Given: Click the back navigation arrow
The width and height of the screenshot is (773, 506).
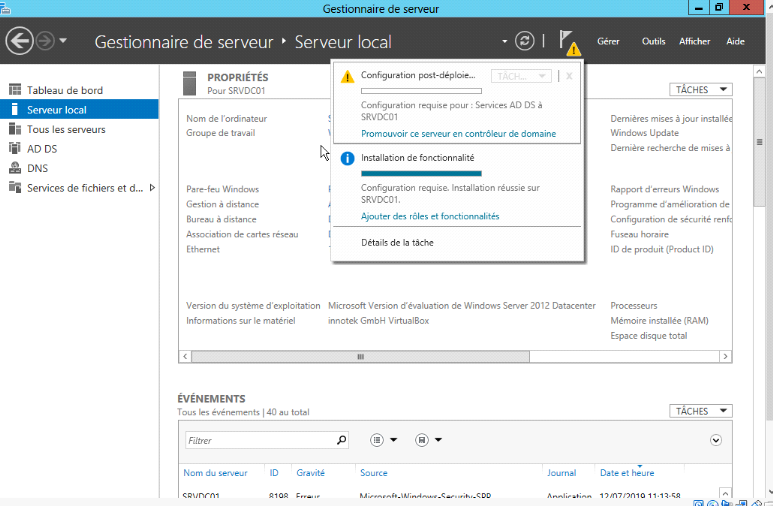Looking at the screenshot, I should (19, 41).
